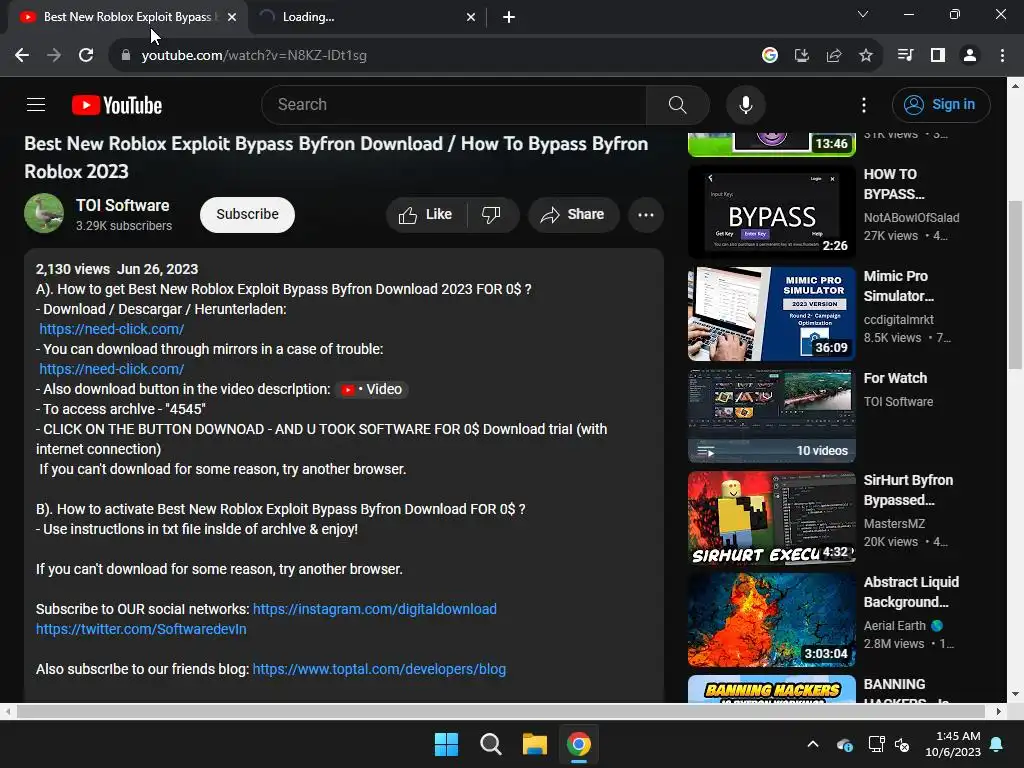Toggle Chrome side panel
Viewport: 1024px width, 768px height.
tap(938, 56)
